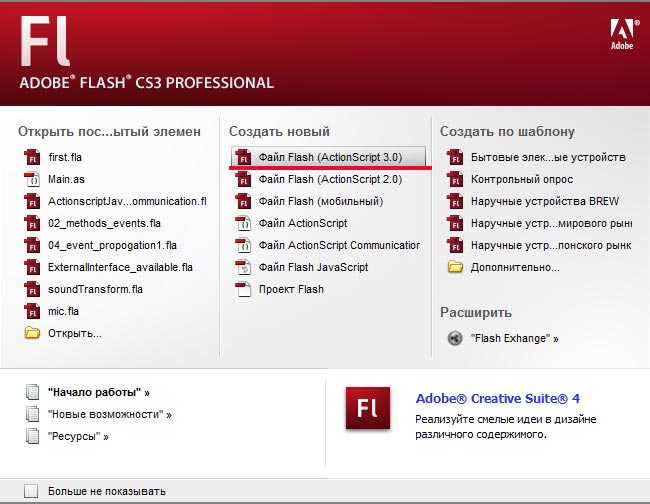Click the Fl icon beside 02_methods_events.fla

tap(32, 223)
